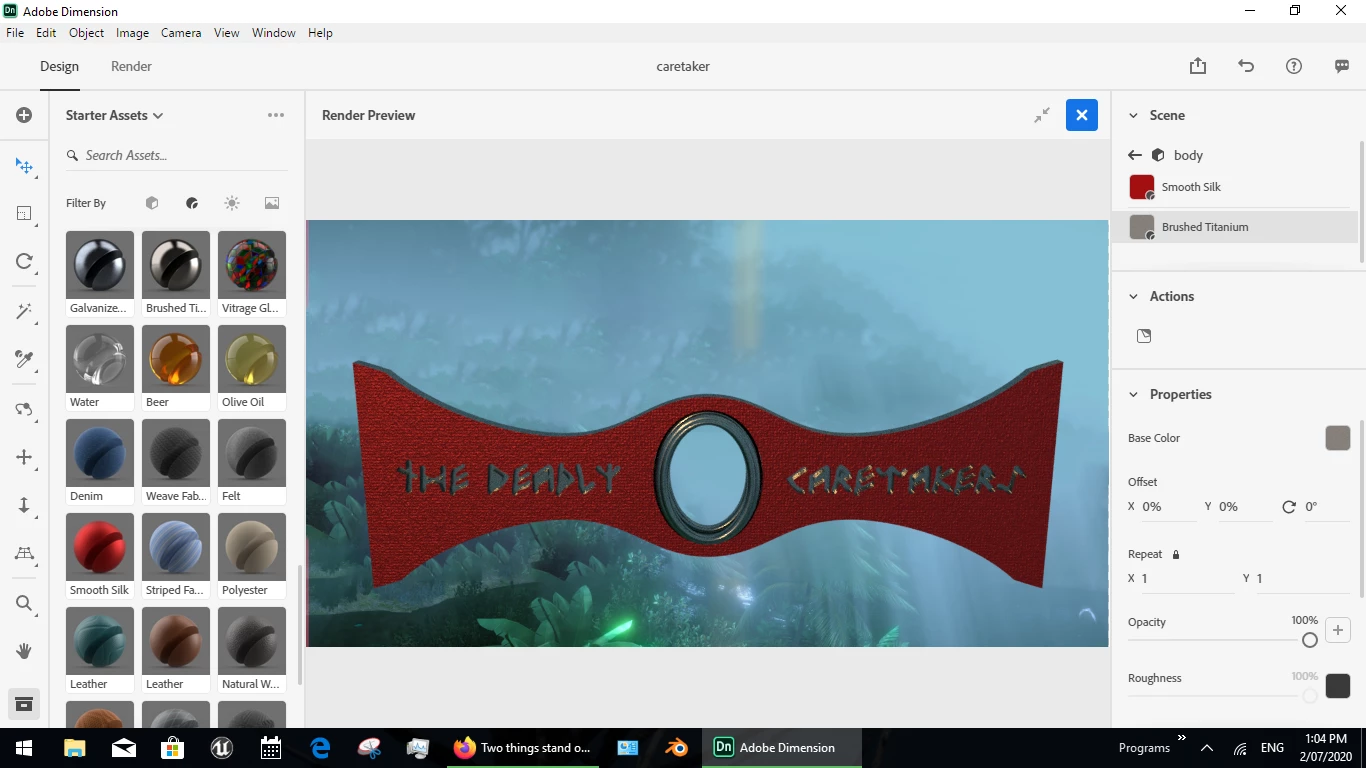The height and width of the screenshot is (768, 1366).
Task: Choose the Hand tool
Action: tap(24, 651)
